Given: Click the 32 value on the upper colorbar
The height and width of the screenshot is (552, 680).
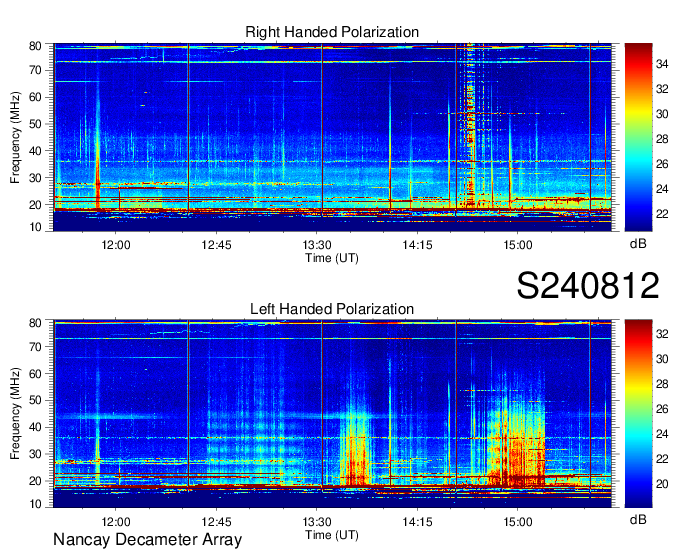Looking at the screenshot, I should (x=662, y=89).
